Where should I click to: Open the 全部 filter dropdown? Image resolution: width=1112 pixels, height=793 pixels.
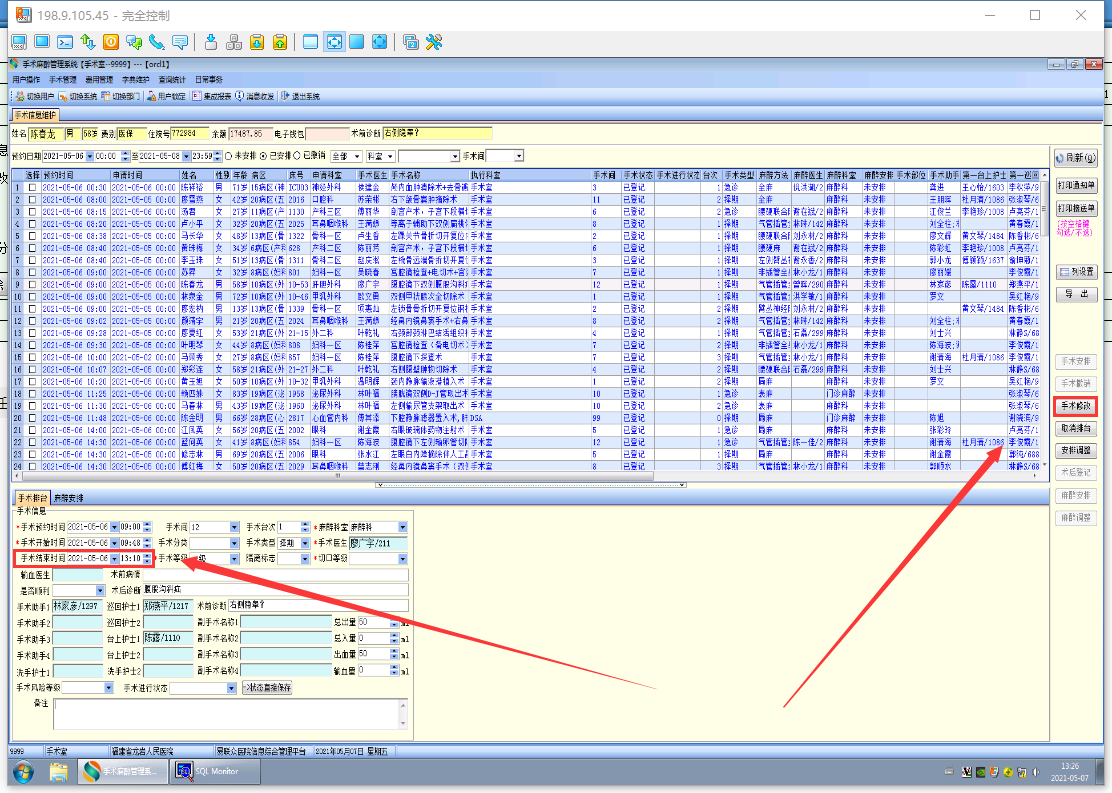tap(356, 156)
